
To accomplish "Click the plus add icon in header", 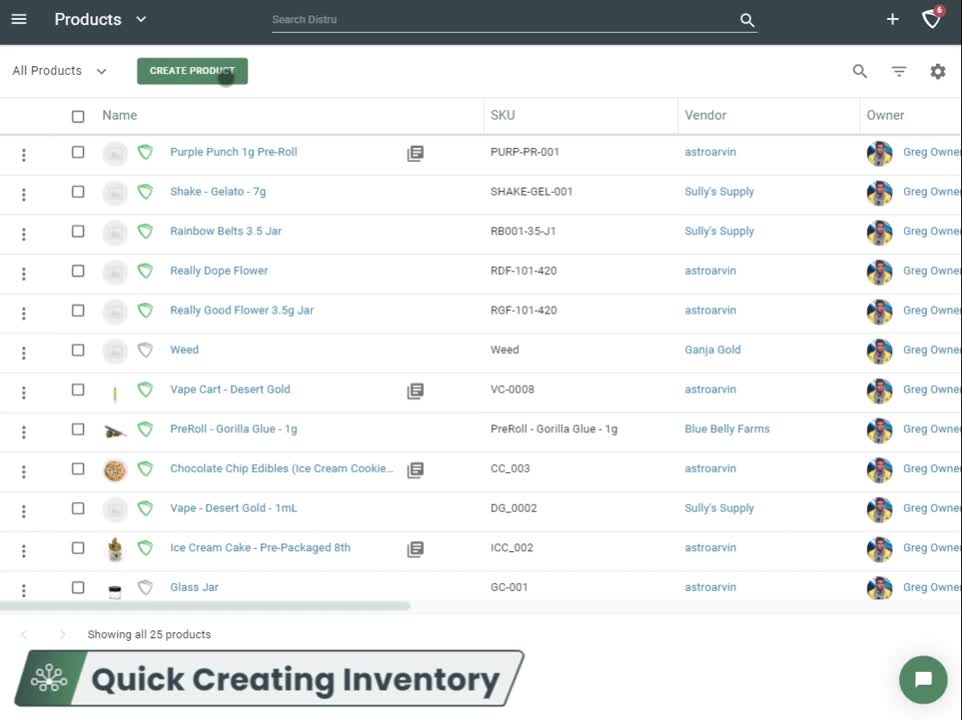I will coord(892,20).
